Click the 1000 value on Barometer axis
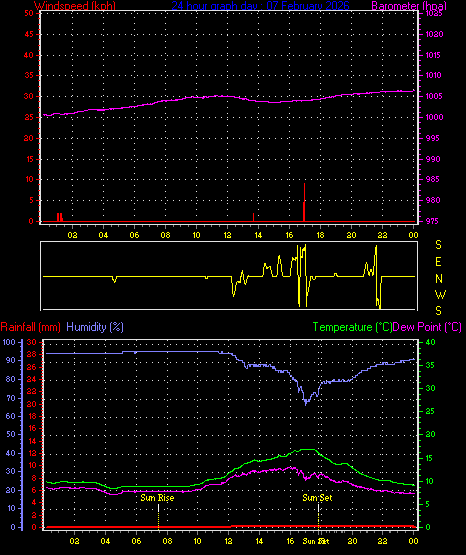The width and height of the screenshot is (466, 555). (434, 117)
